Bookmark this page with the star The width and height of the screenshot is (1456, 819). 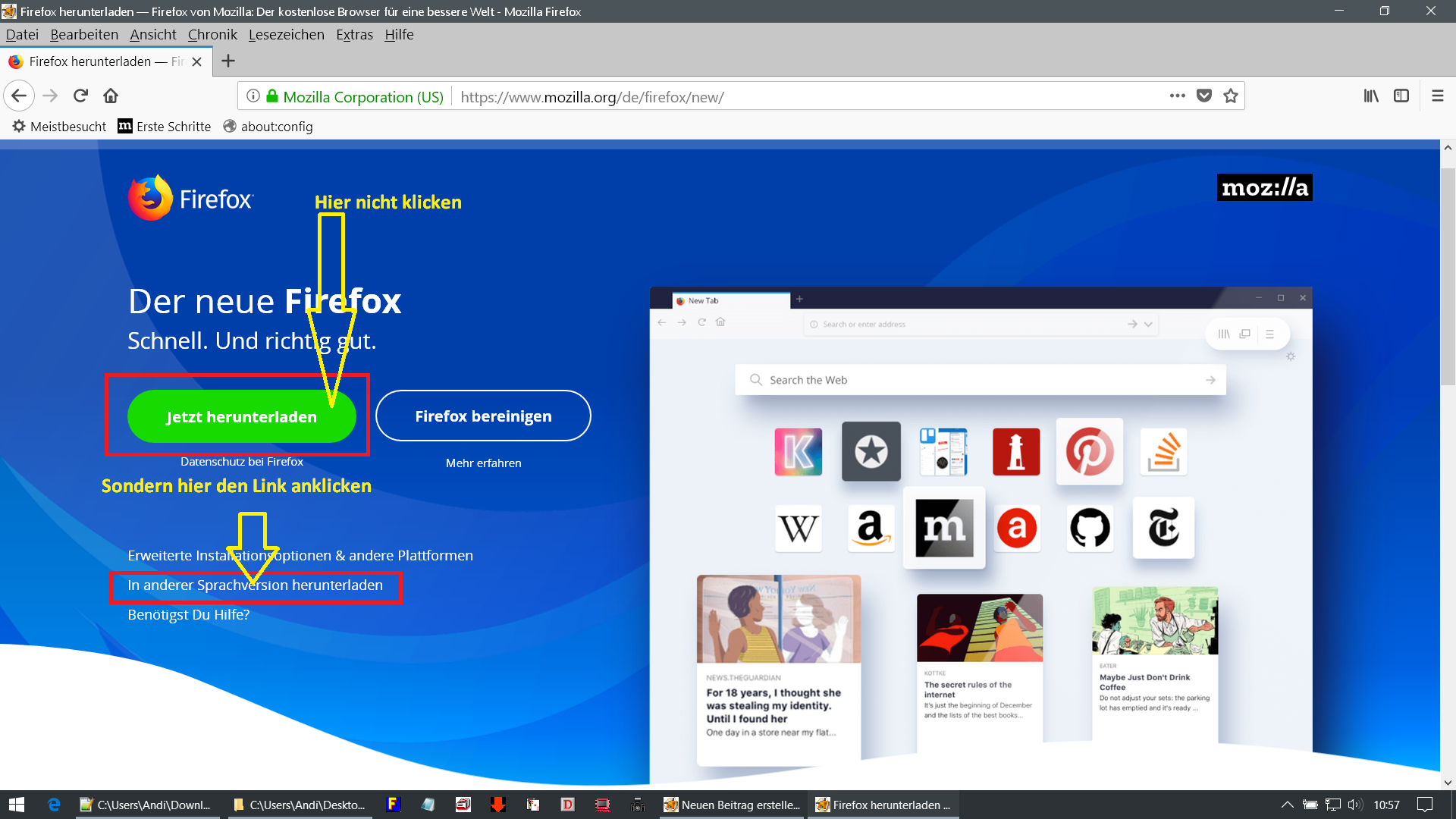tap(1231, 96)
